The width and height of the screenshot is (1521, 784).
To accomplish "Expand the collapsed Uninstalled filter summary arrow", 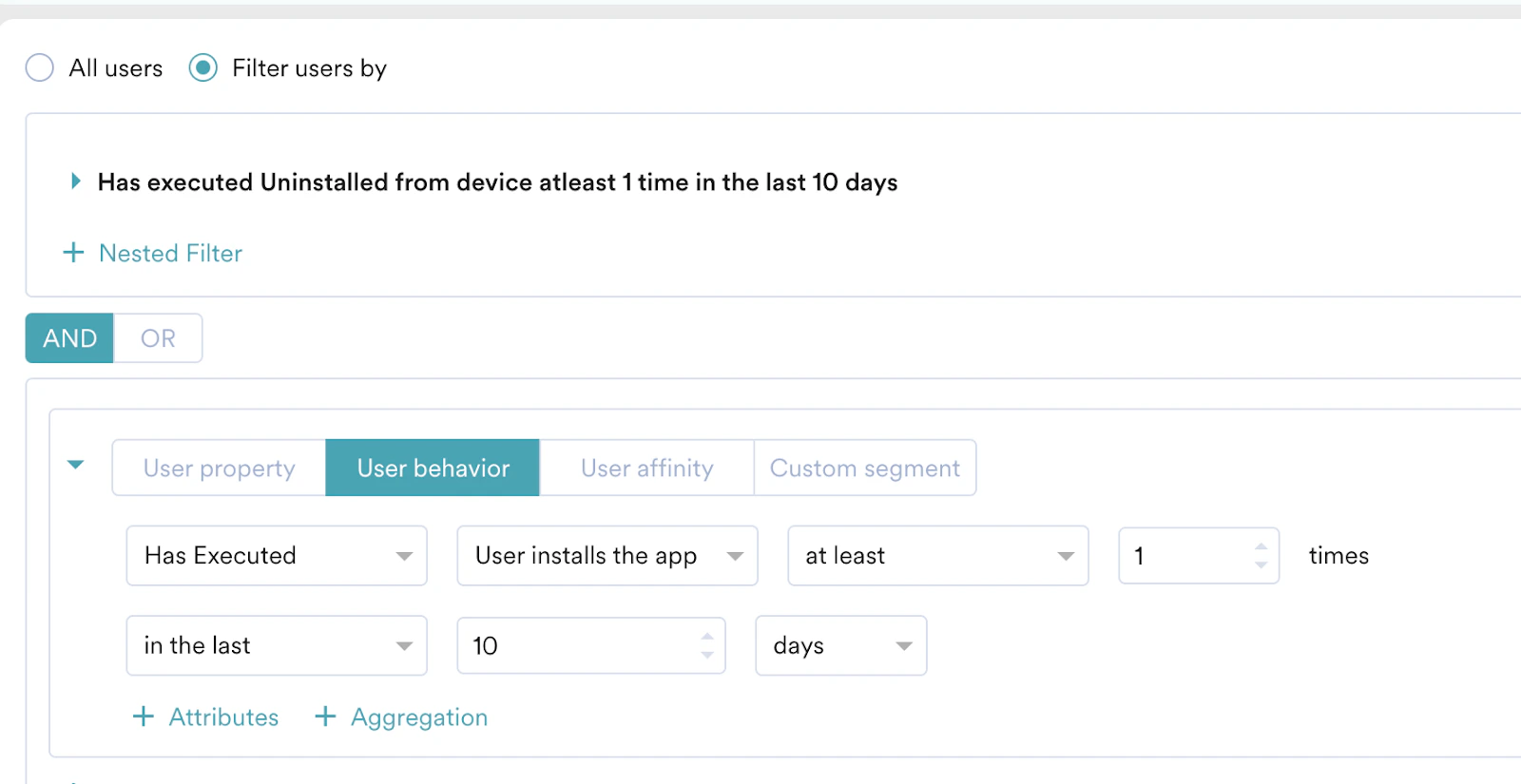I will [76, 182].
